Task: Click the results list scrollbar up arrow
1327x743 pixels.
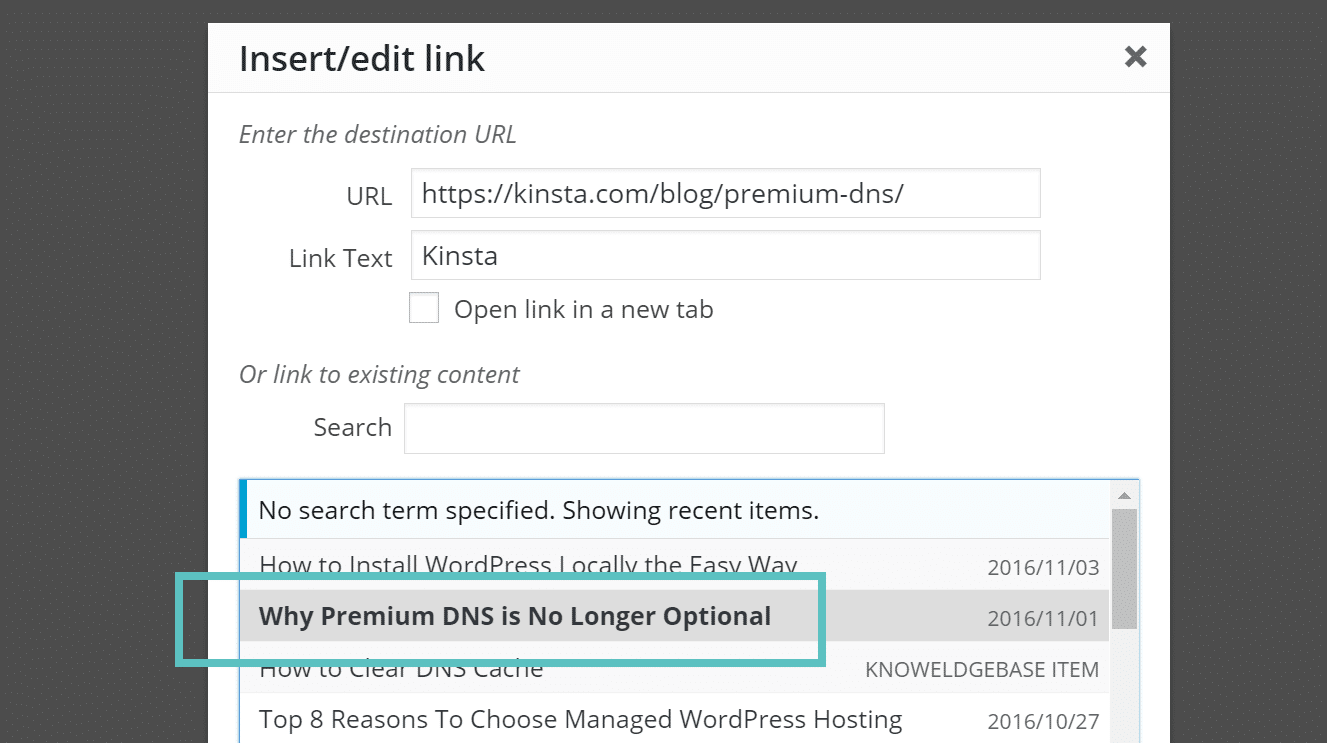Action: 1124,495
